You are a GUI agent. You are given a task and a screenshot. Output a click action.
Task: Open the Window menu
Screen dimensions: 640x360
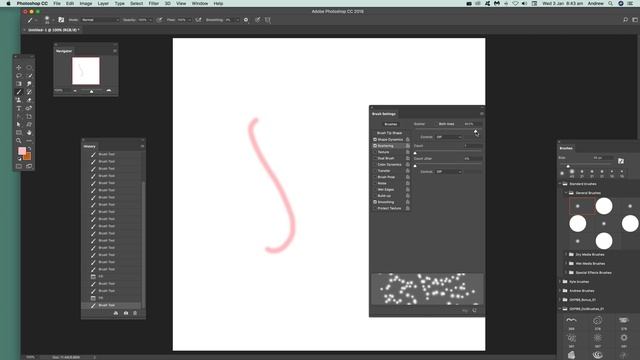point(200,3)
